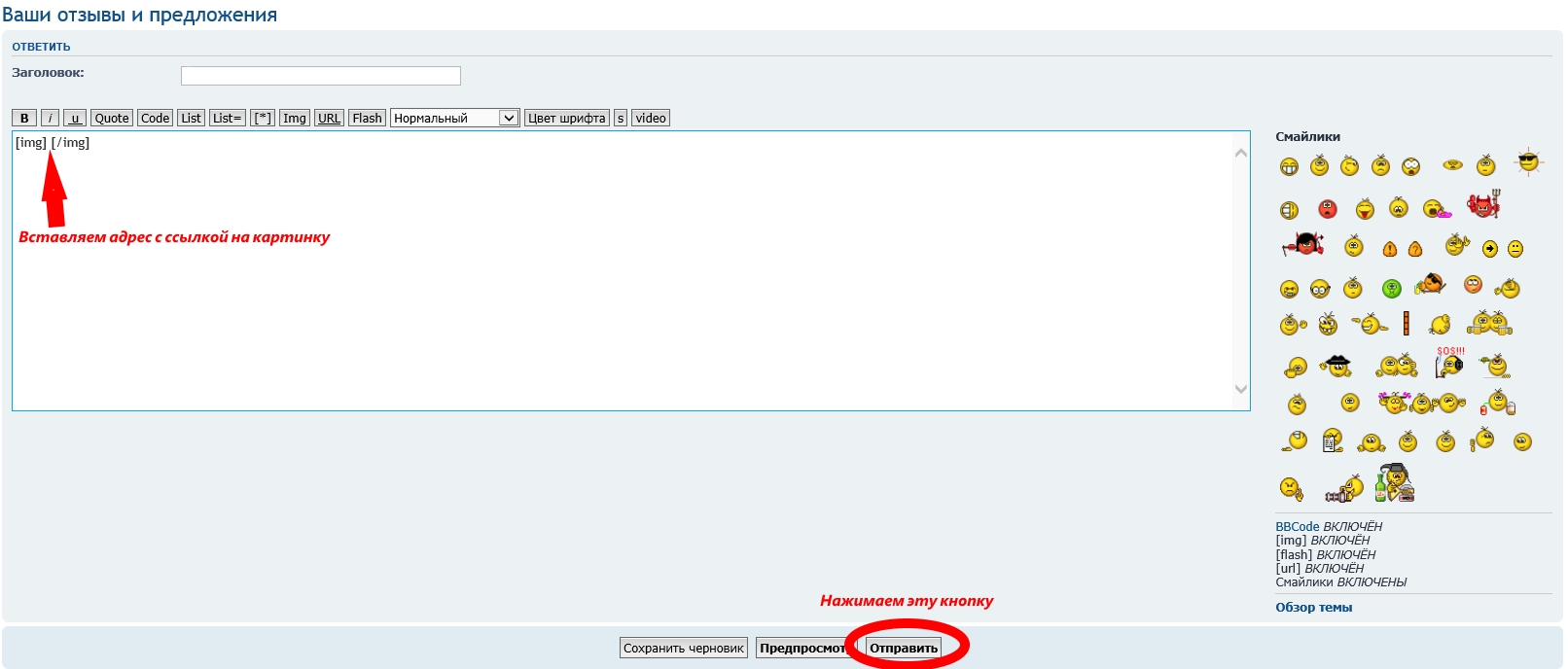
Task: Insert the green alien face smiley
Action: tap(1392, 288)
